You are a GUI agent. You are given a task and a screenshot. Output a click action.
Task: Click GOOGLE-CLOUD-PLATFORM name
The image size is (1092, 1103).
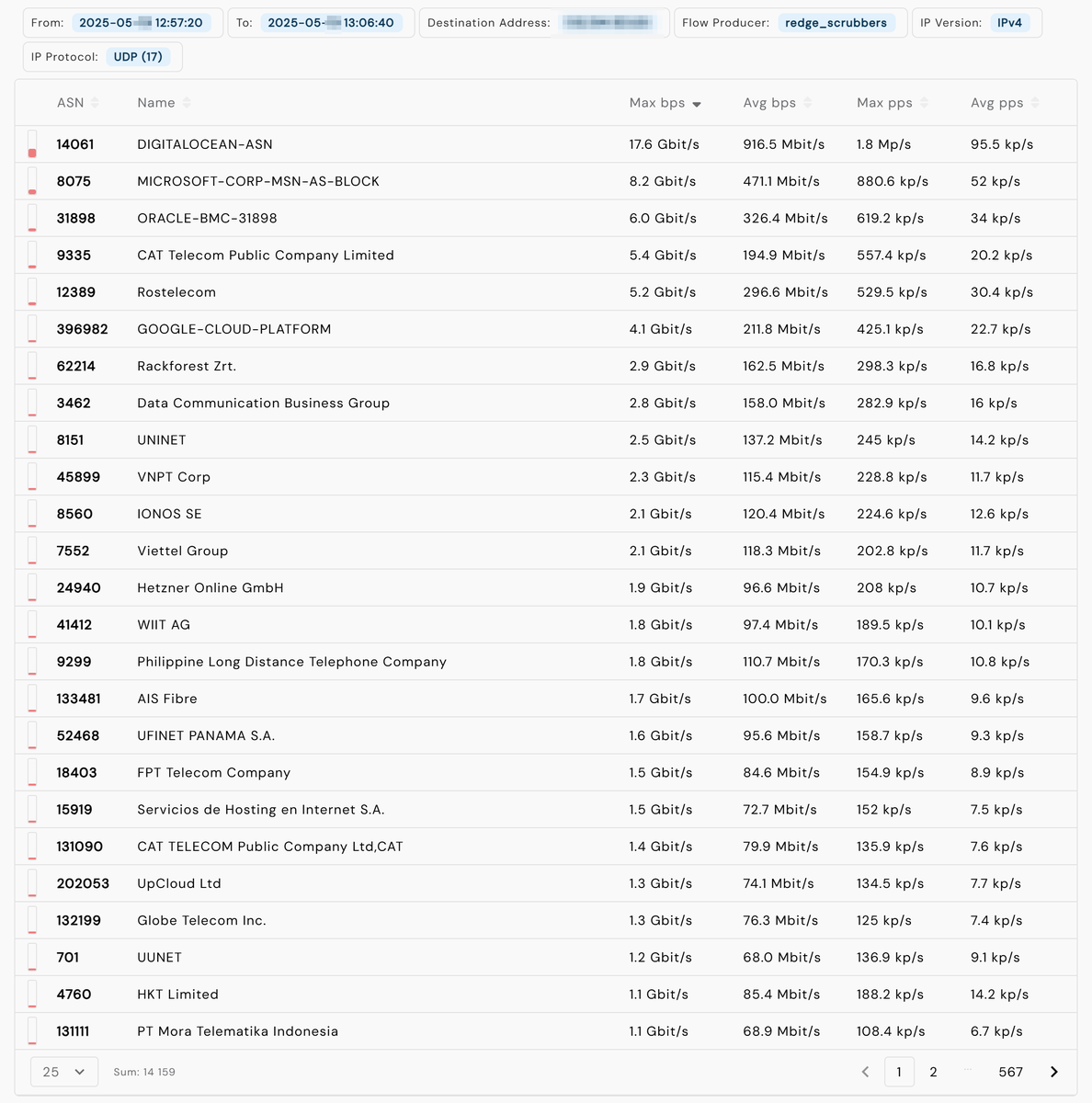tap(234, 329)
